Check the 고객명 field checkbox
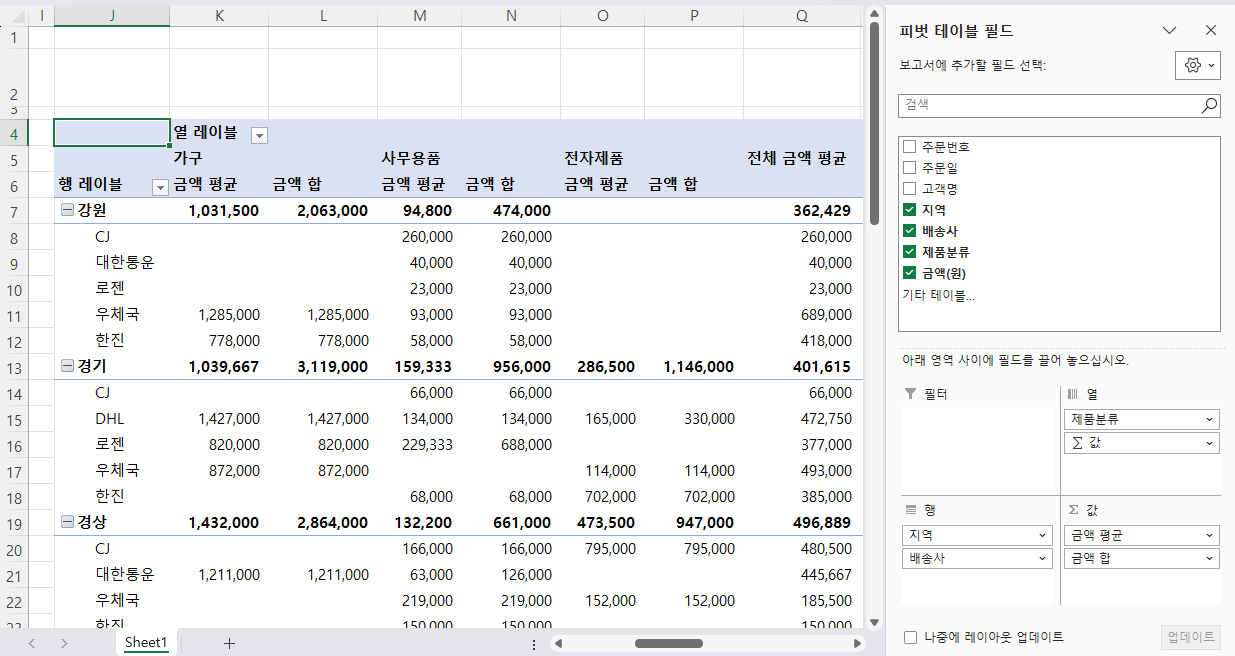Viewport: 1235px width, 656px height. [x=909, y=189]
